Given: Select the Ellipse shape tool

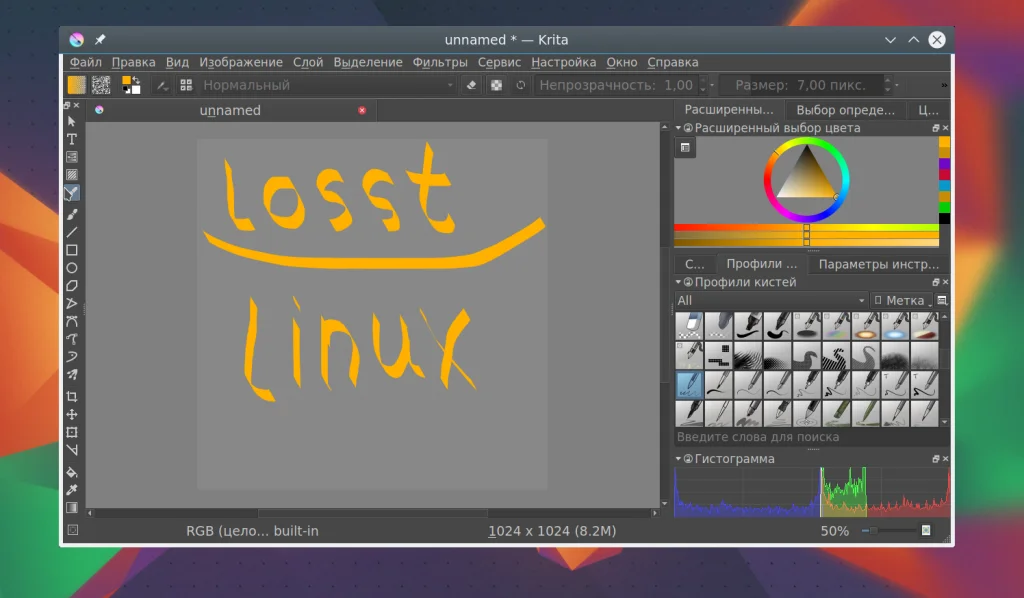Looking at the screenshot, I should 72,268.
